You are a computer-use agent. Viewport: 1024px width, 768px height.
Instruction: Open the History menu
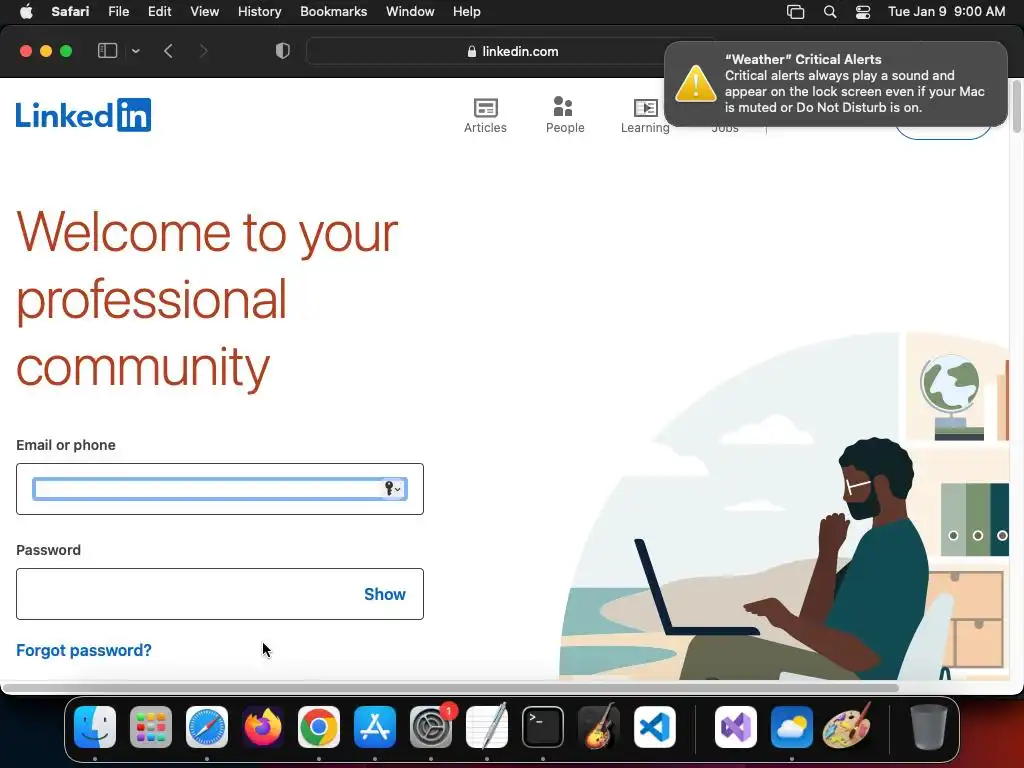click(259, 12)
